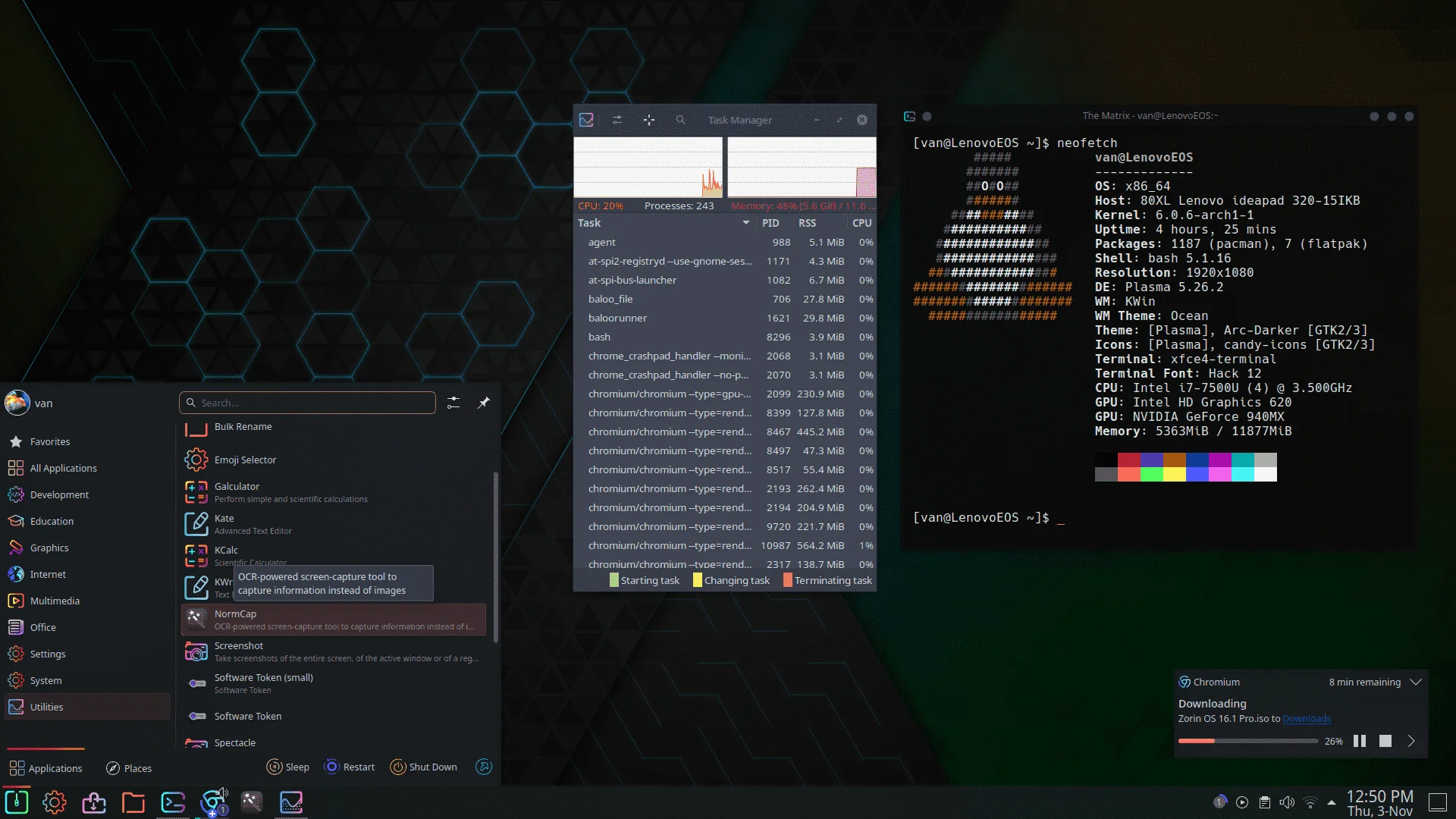This screenshot has height=819, width=1456.
Task: Open the file manager folder in taskbar
Action: [133, 802]
